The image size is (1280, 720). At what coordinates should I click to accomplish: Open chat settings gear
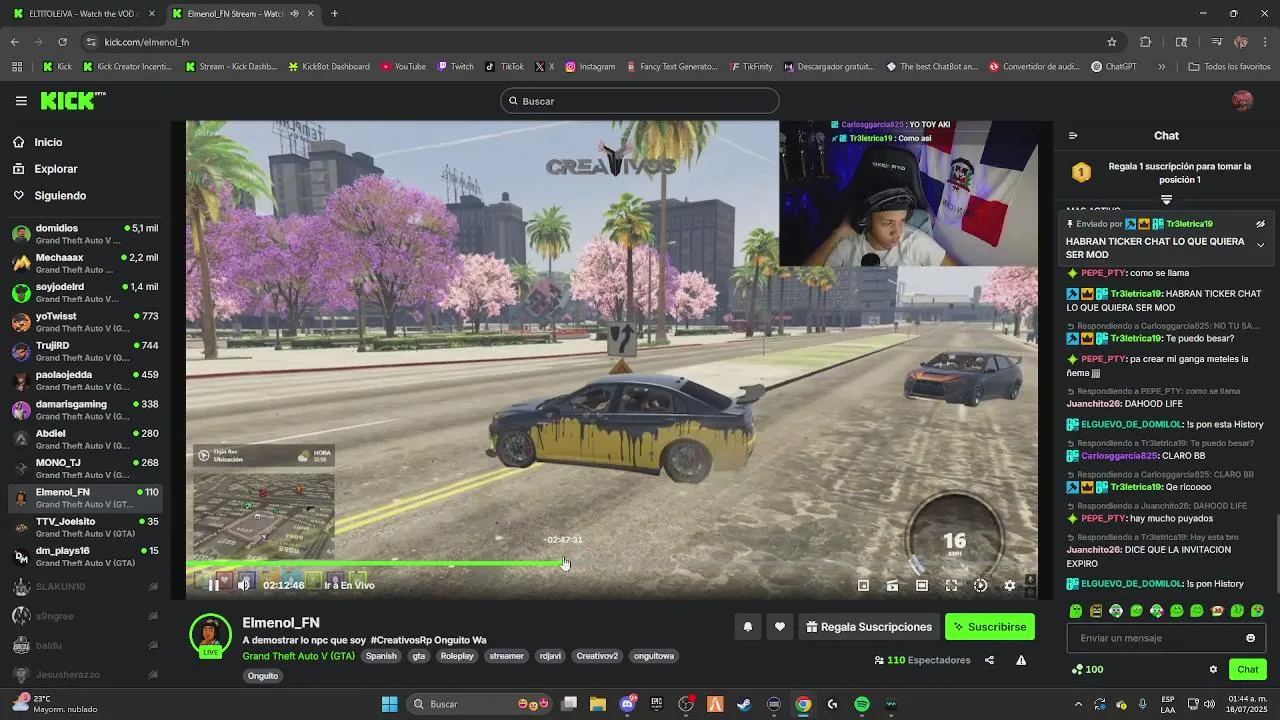tap(1213, 669)
